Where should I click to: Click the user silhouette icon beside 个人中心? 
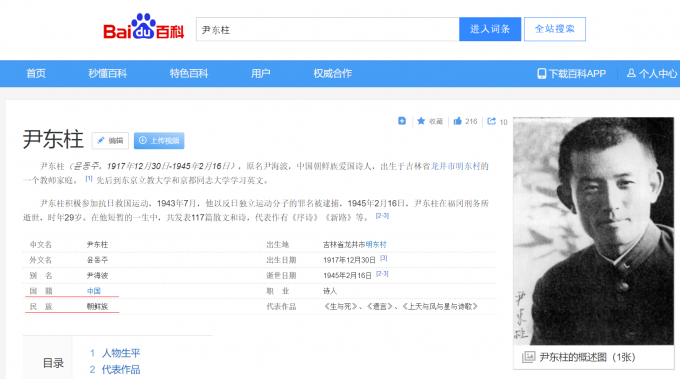[631, 73]
